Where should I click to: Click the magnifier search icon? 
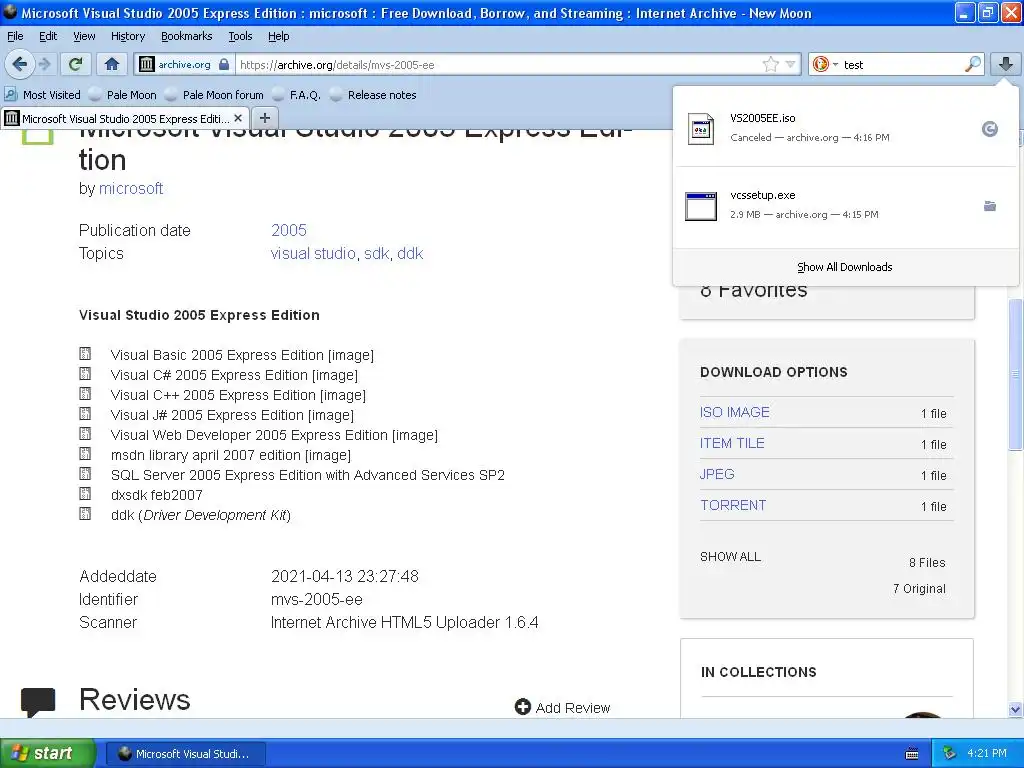pyautogui.click(x=972, y=64)
